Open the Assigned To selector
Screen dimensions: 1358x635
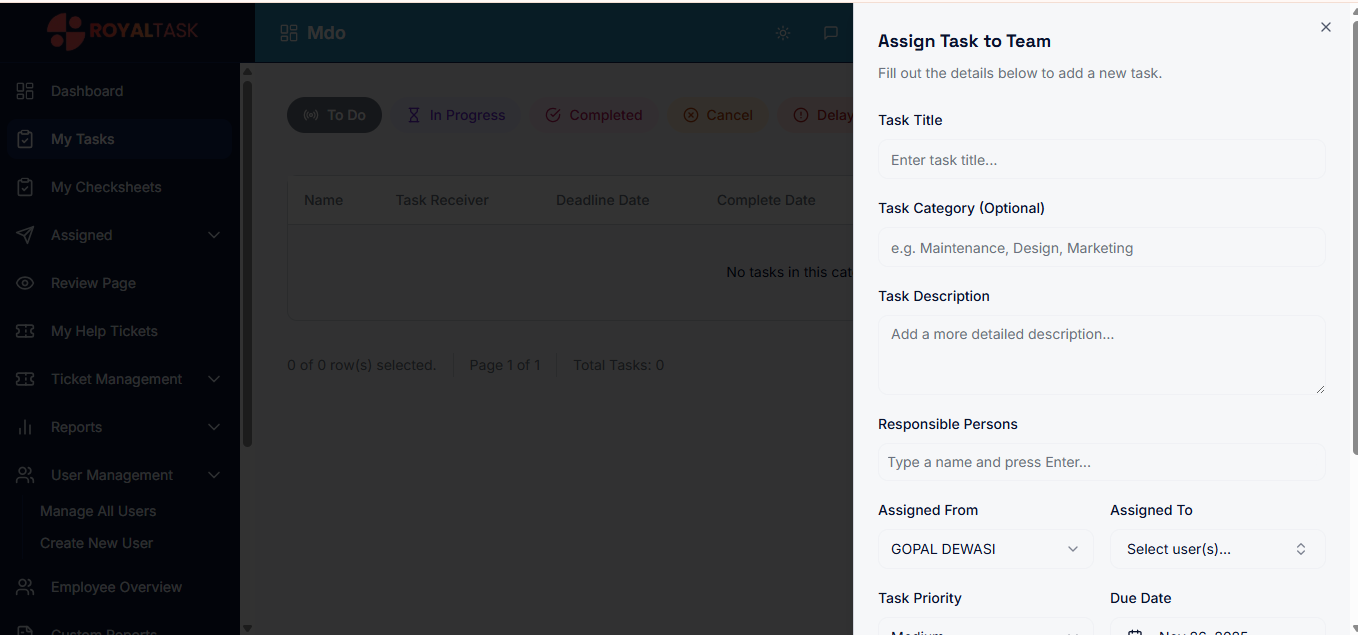pos(1217,549)
